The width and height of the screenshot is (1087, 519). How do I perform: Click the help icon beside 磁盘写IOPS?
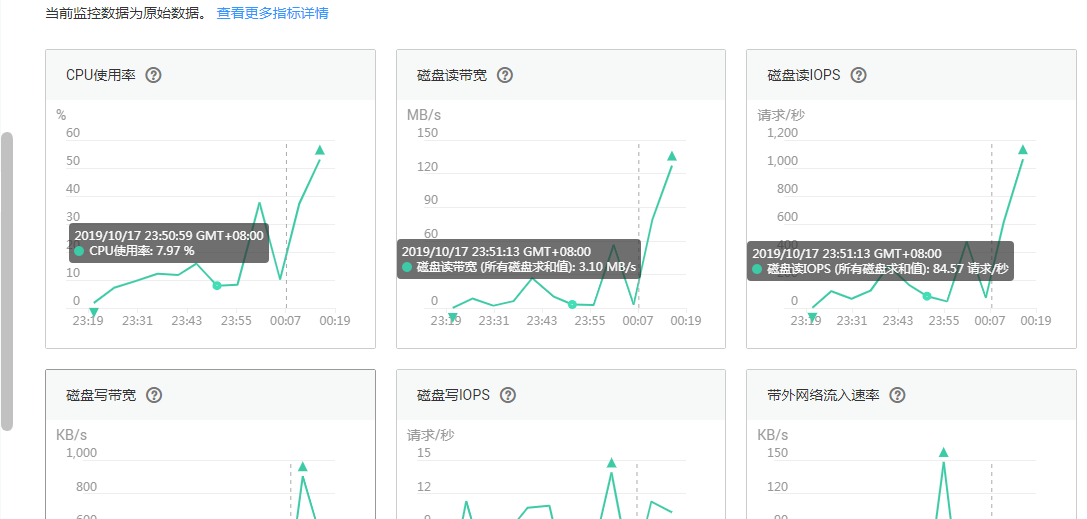click(x=508, y=395)
